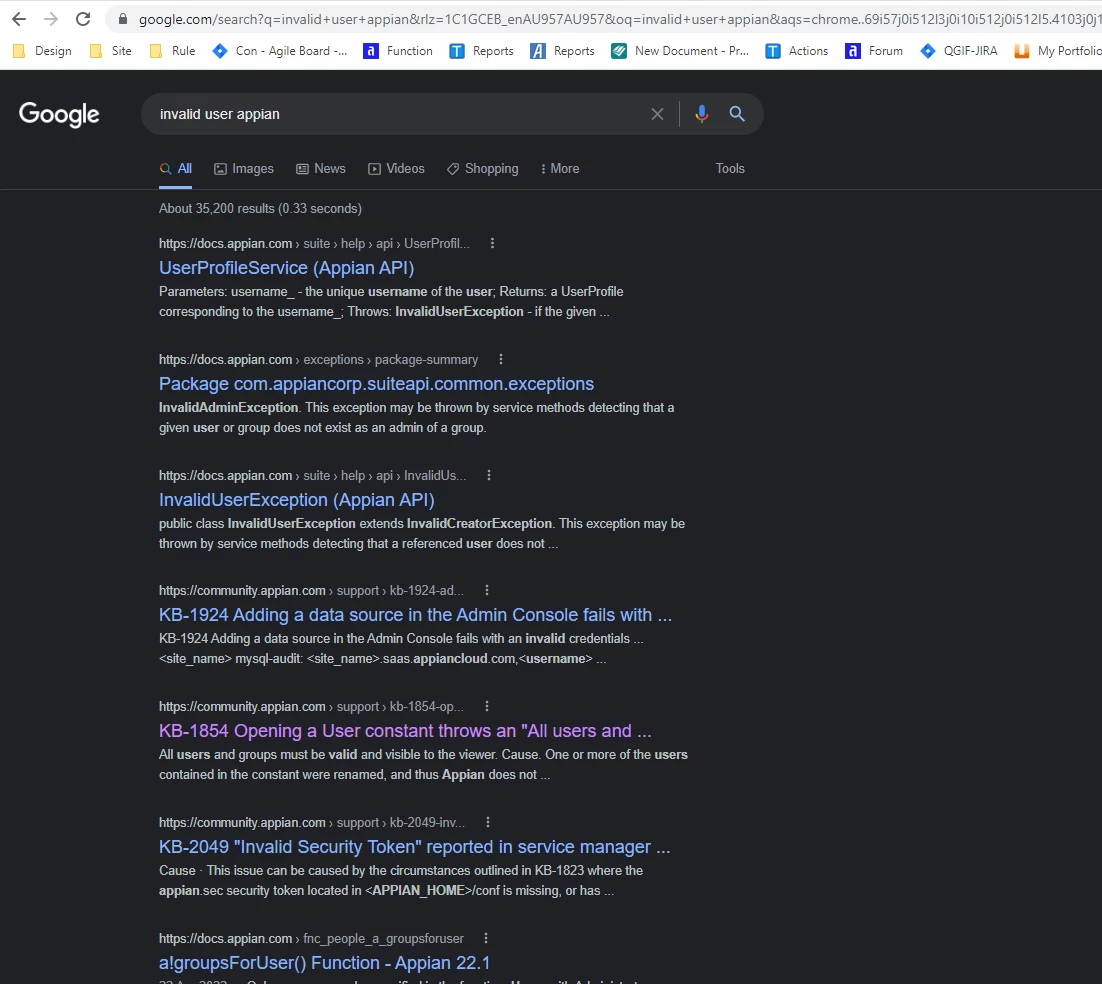Image resolution: width=1102 pixels, height=984 pixels.
Task: Open the Function bookmark
Action: click(x=398, y=51)
